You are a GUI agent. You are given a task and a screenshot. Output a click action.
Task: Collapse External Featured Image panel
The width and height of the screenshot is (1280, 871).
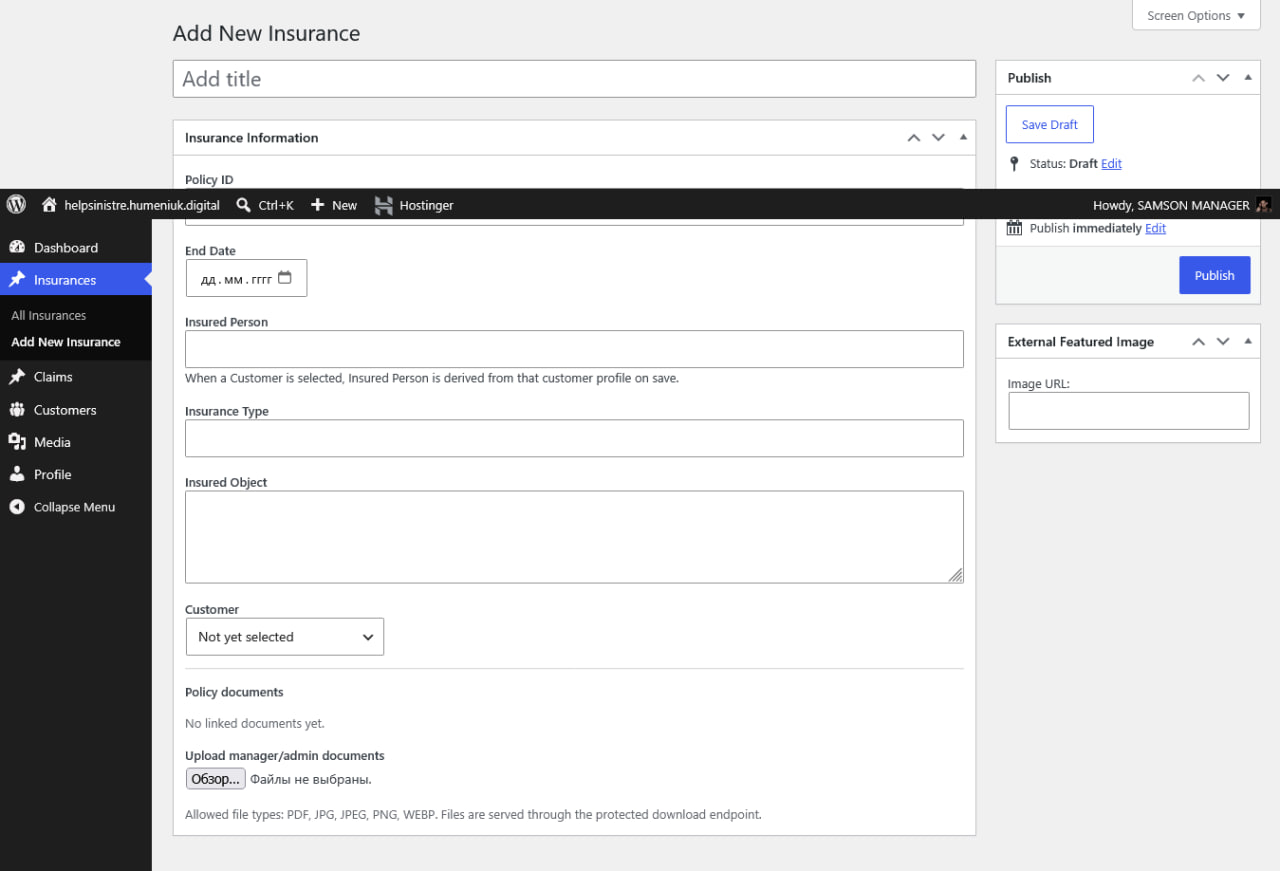[x=1247, y=342]
